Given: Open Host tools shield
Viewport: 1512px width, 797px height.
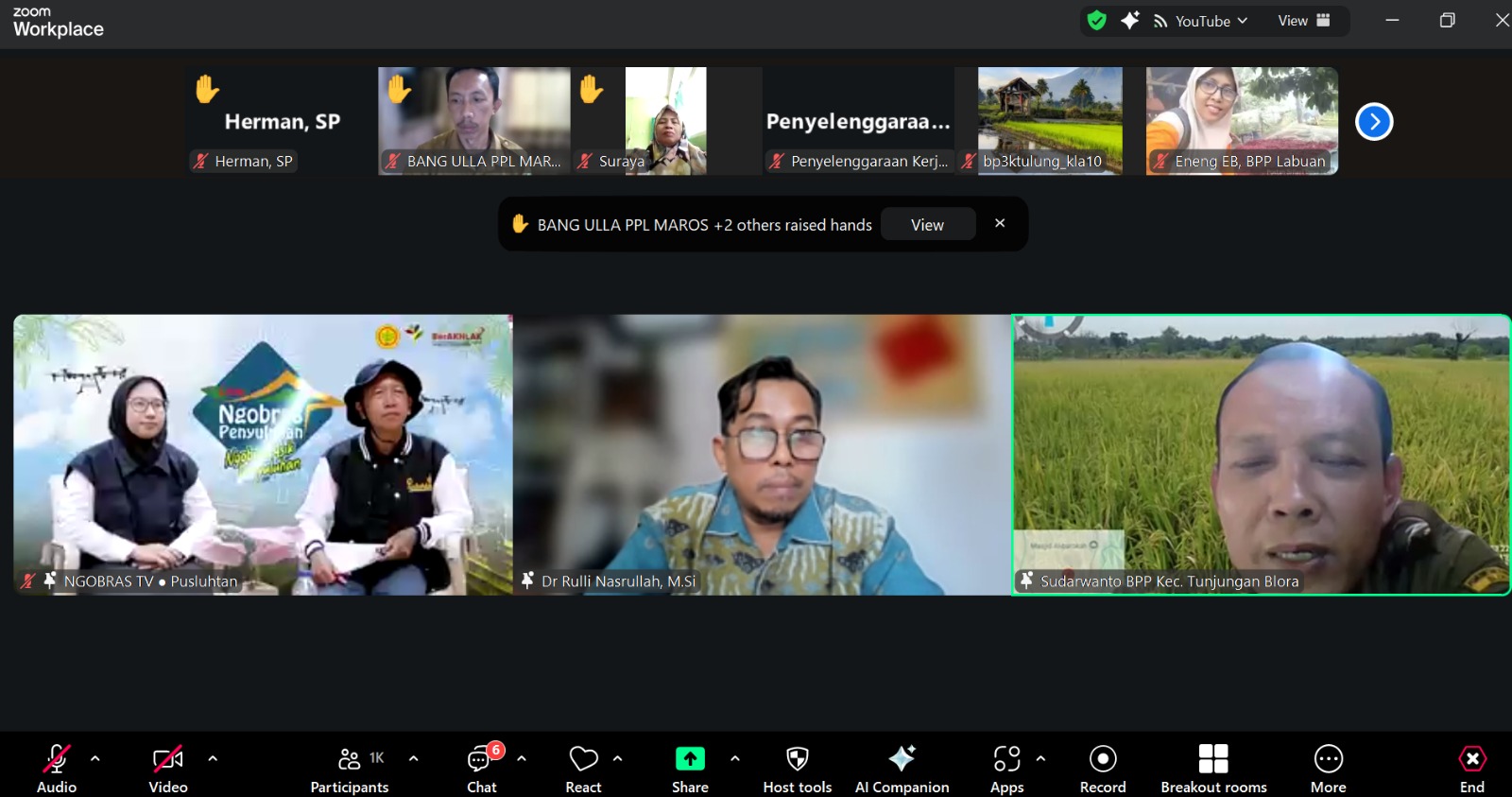Looking at the screenshot, I should click(798, 768).
